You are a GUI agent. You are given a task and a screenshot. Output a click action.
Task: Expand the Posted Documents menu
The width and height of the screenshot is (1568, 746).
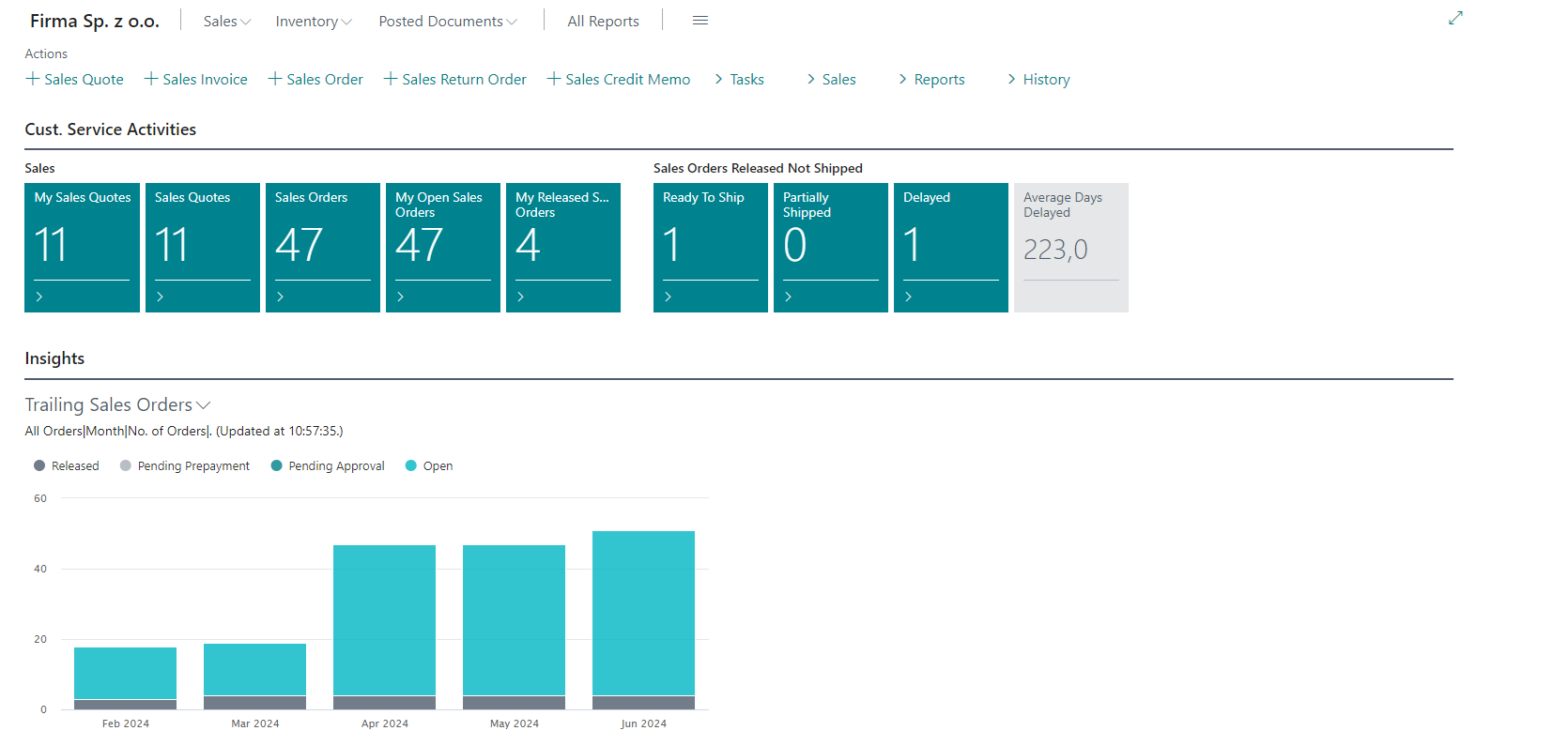[x=447, y=22]
